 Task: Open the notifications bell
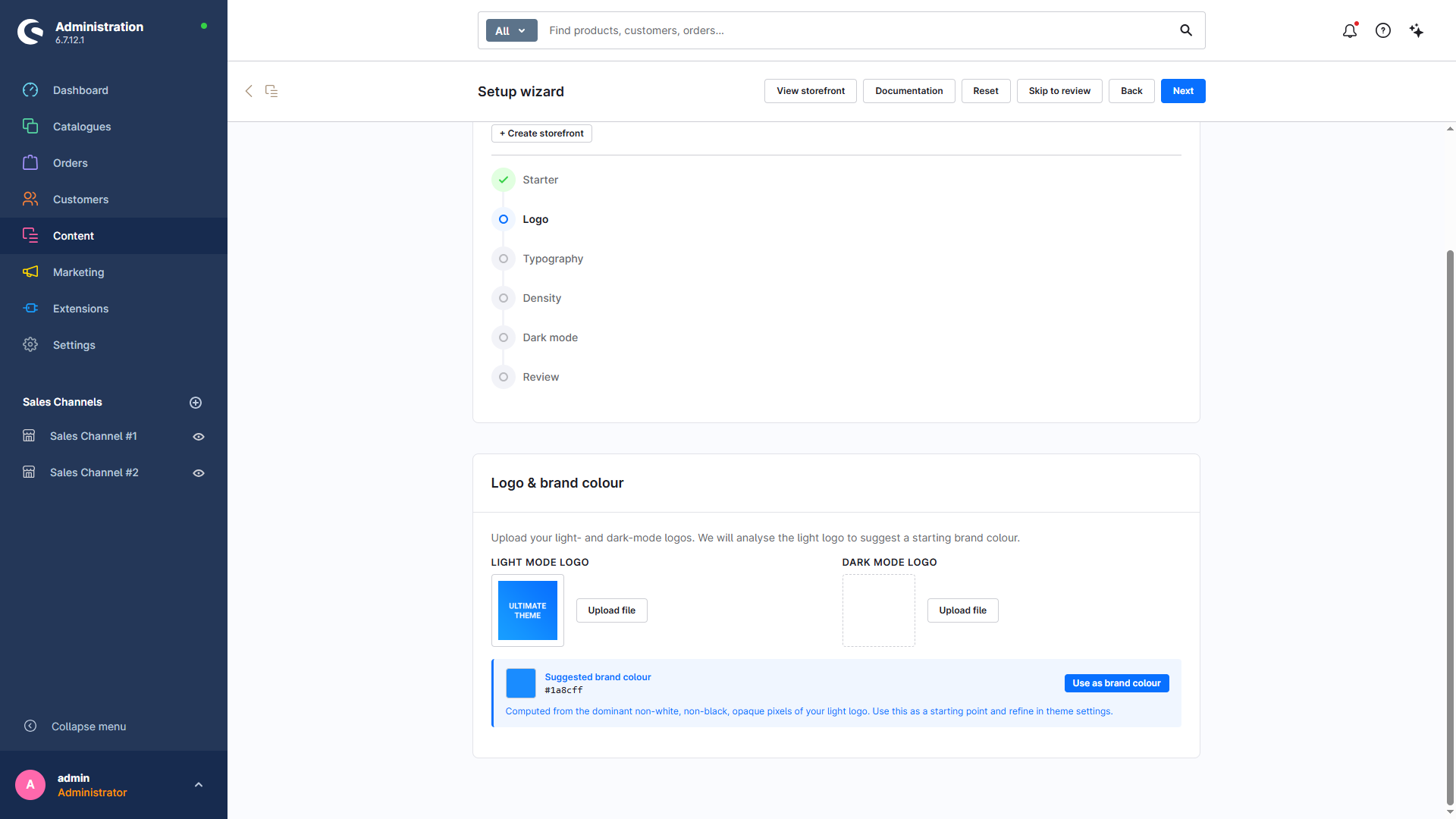click(1350, 31)
